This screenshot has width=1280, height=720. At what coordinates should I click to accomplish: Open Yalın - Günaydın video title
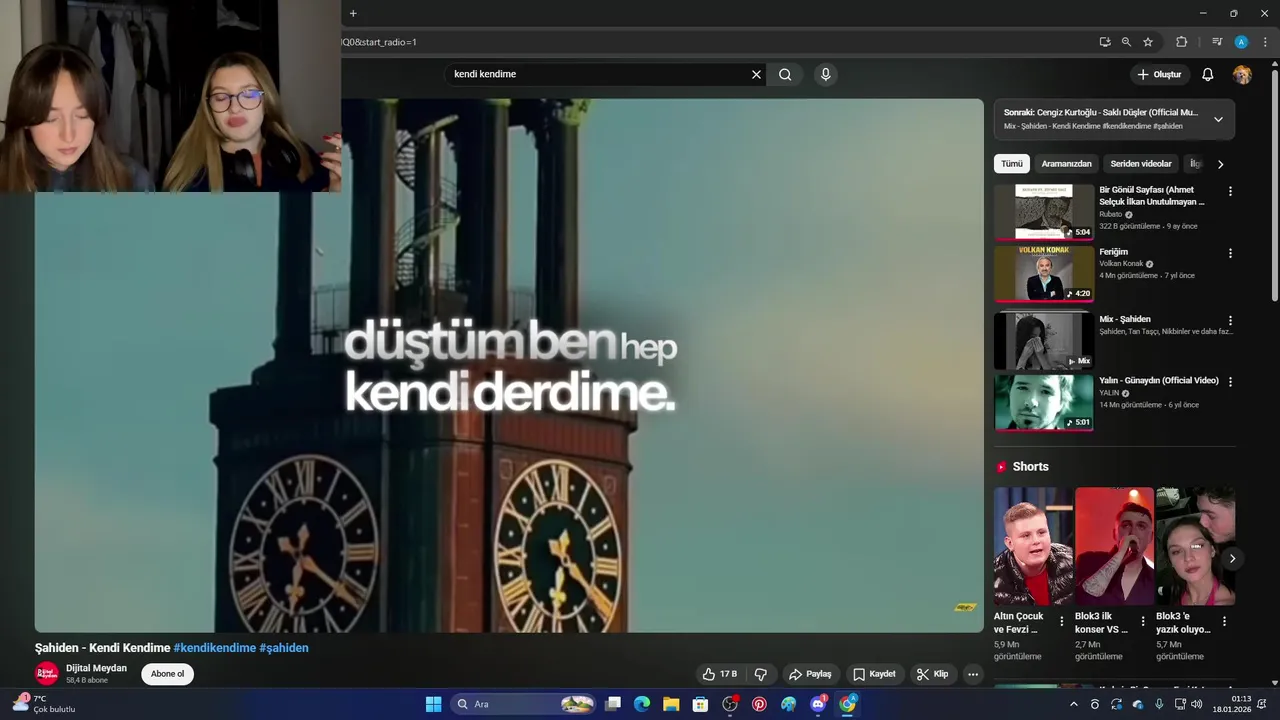[1158, 380]
